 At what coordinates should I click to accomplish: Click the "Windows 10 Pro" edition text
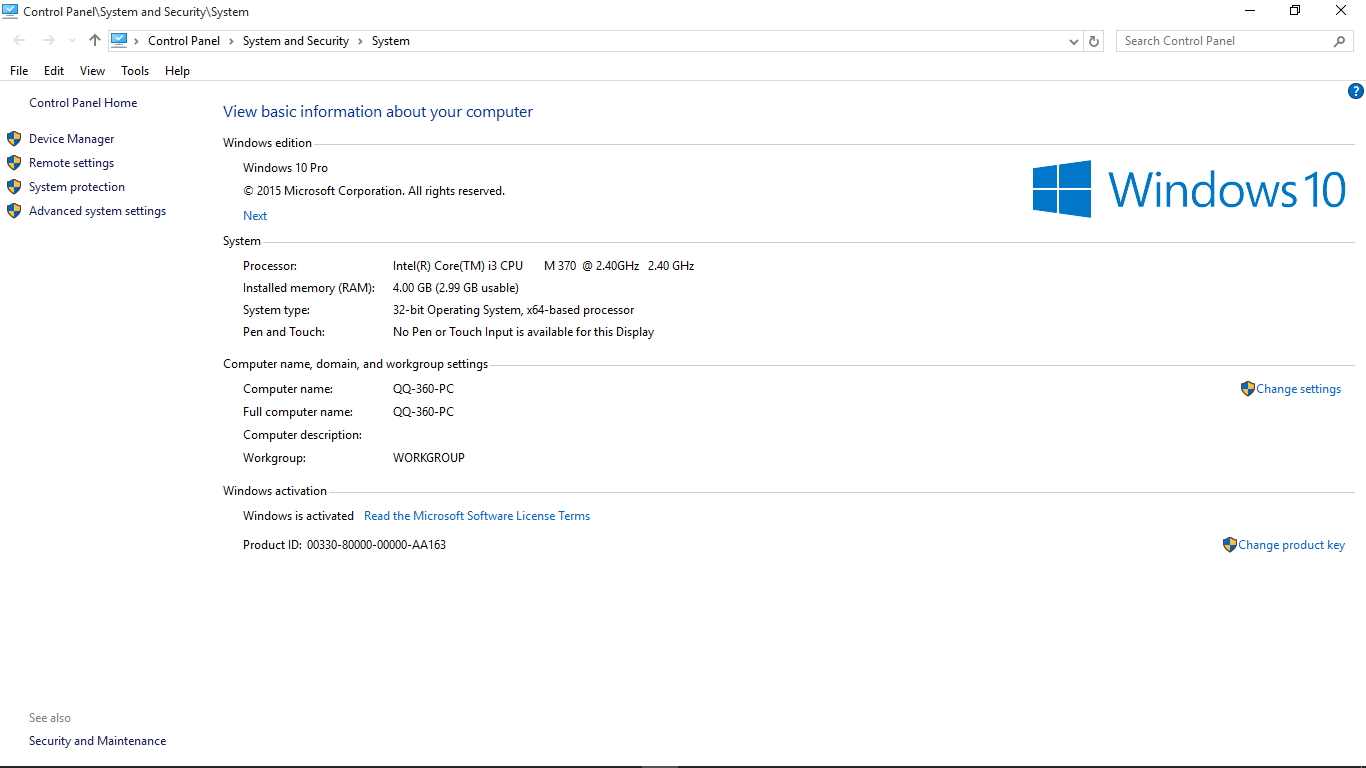click(285, 168)
